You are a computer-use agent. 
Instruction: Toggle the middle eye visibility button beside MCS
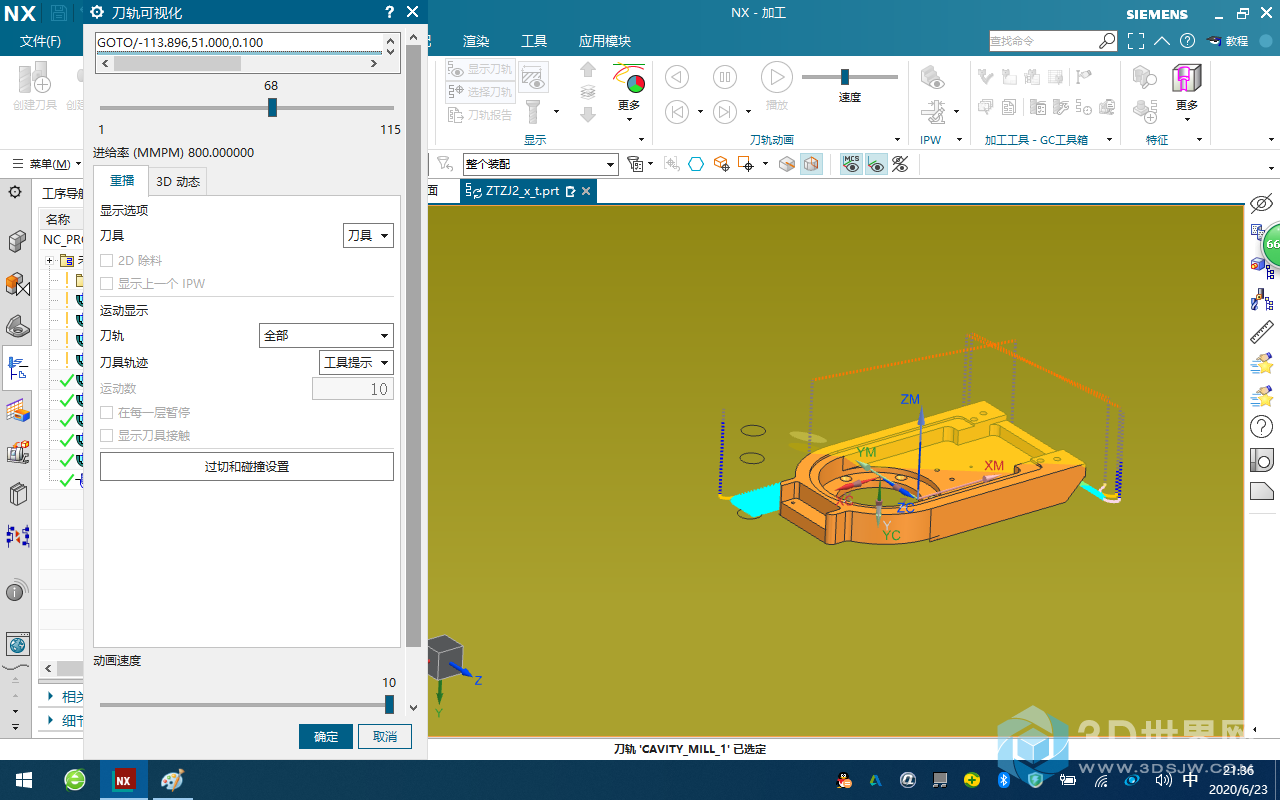coord(876,164)
